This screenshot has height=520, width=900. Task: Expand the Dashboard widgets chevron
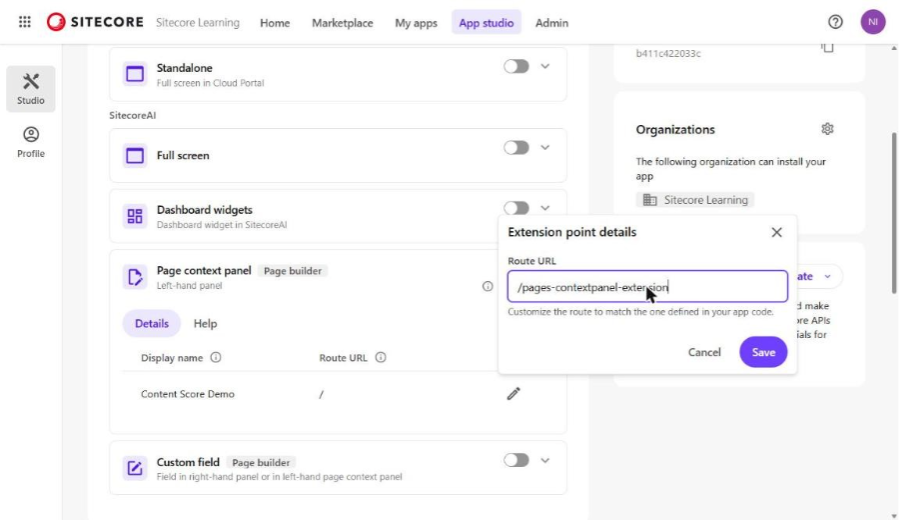[545, 208]
